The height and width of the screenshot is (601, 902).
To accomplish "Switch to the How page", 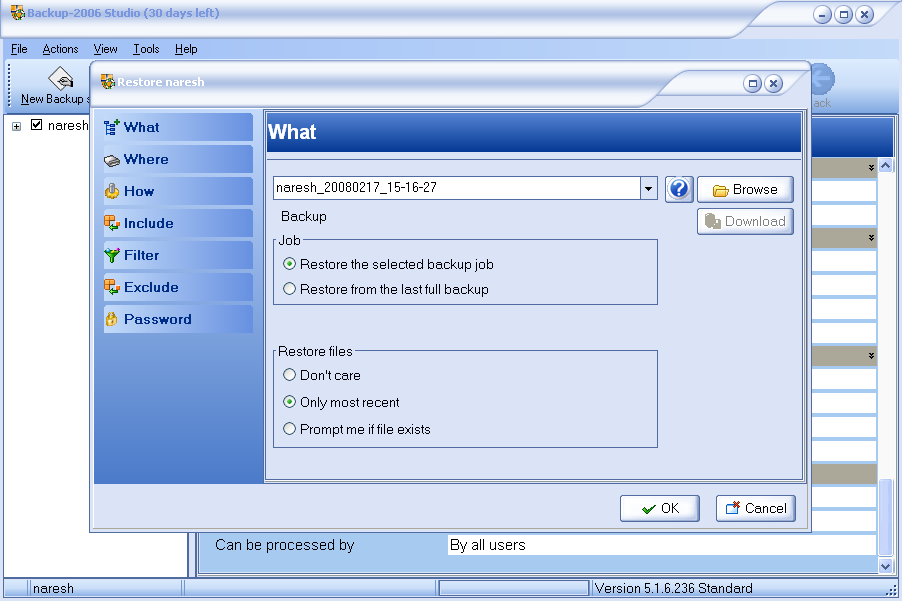I will [178, 191].
